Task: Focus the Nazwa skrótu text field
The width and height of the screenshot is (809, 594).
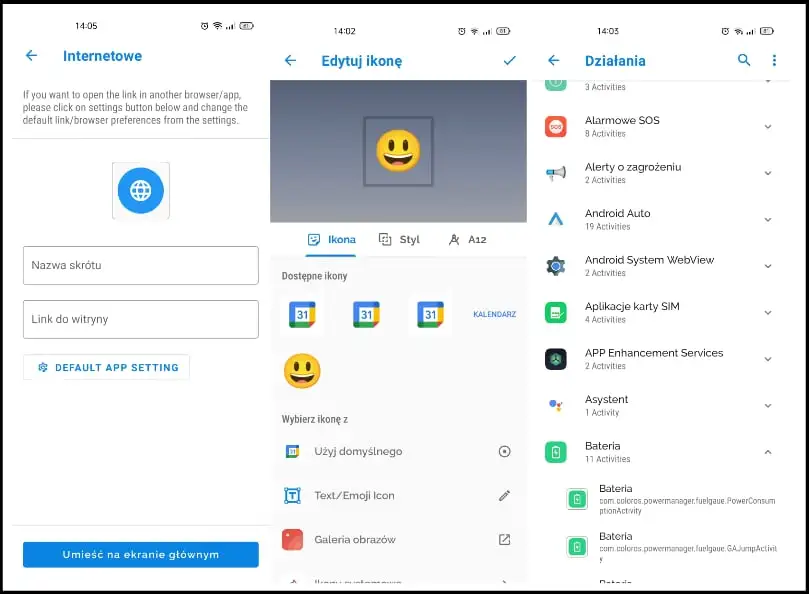Action: click(141, 266)
